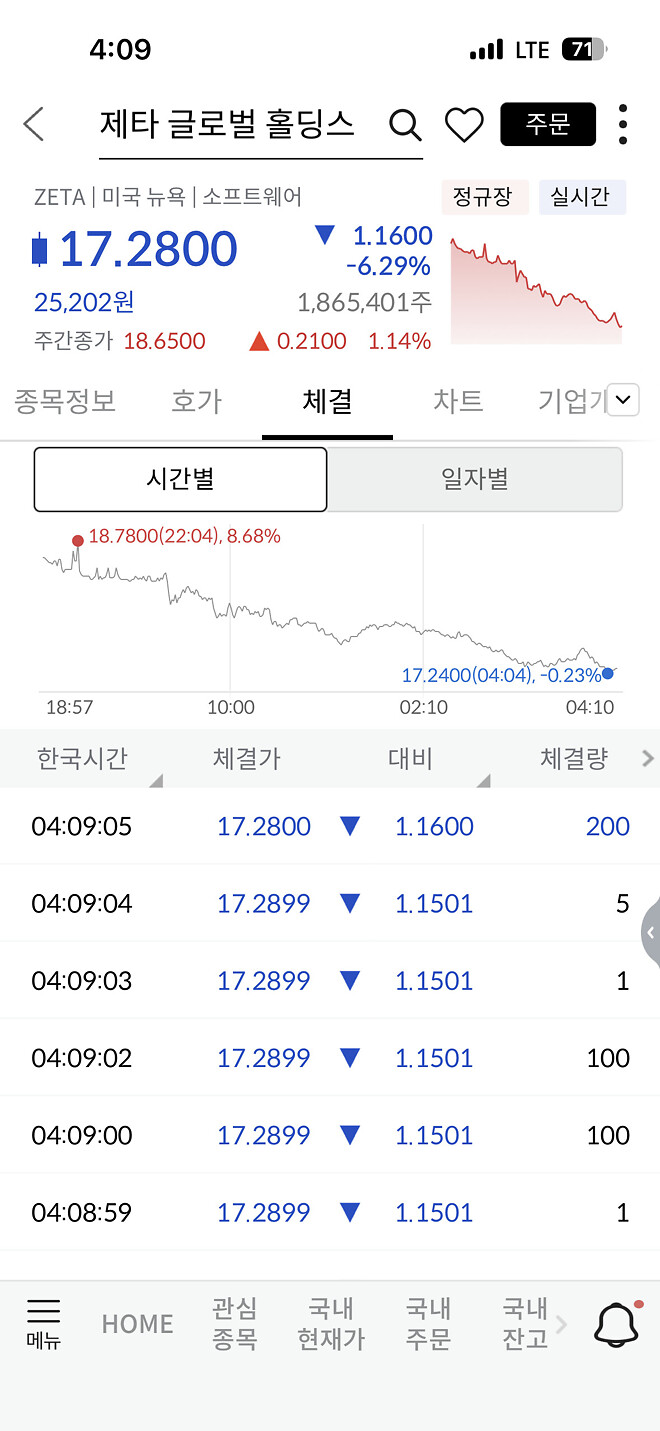Viewport: 660px width, 1431px height.
Task: Tap the heart icon to favorite ZETA
Action: (463, 124)
